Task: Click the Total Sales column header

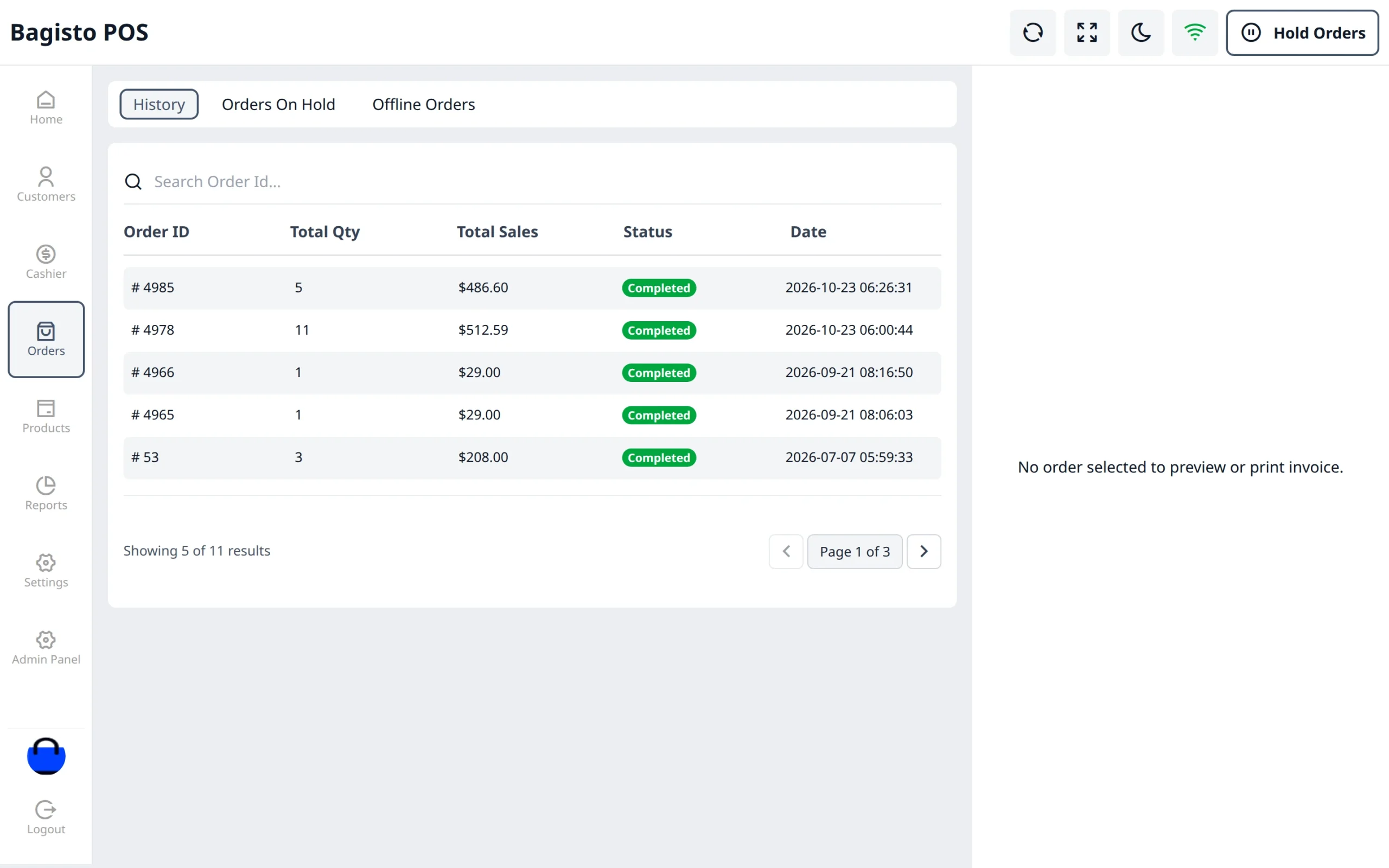Action: coord(497,232)
